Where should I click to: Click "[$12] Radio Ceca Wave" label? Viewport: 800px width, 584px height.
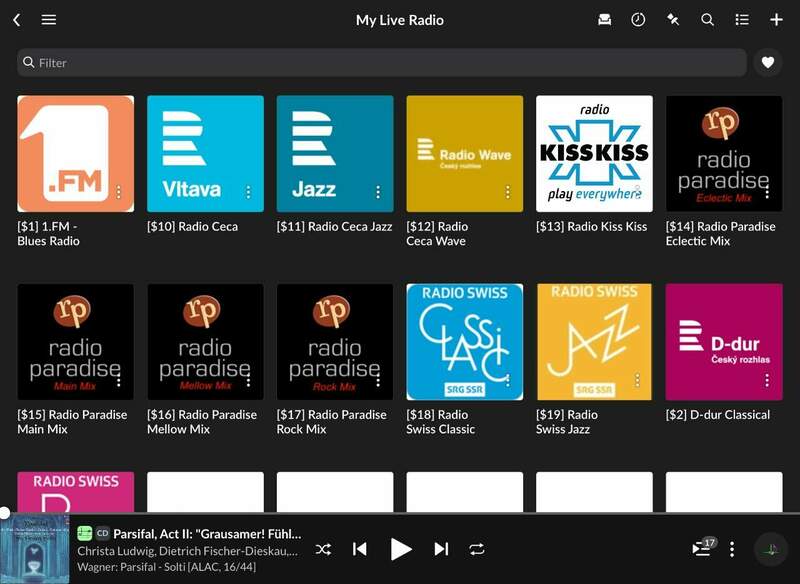click(x=437, y=234)
